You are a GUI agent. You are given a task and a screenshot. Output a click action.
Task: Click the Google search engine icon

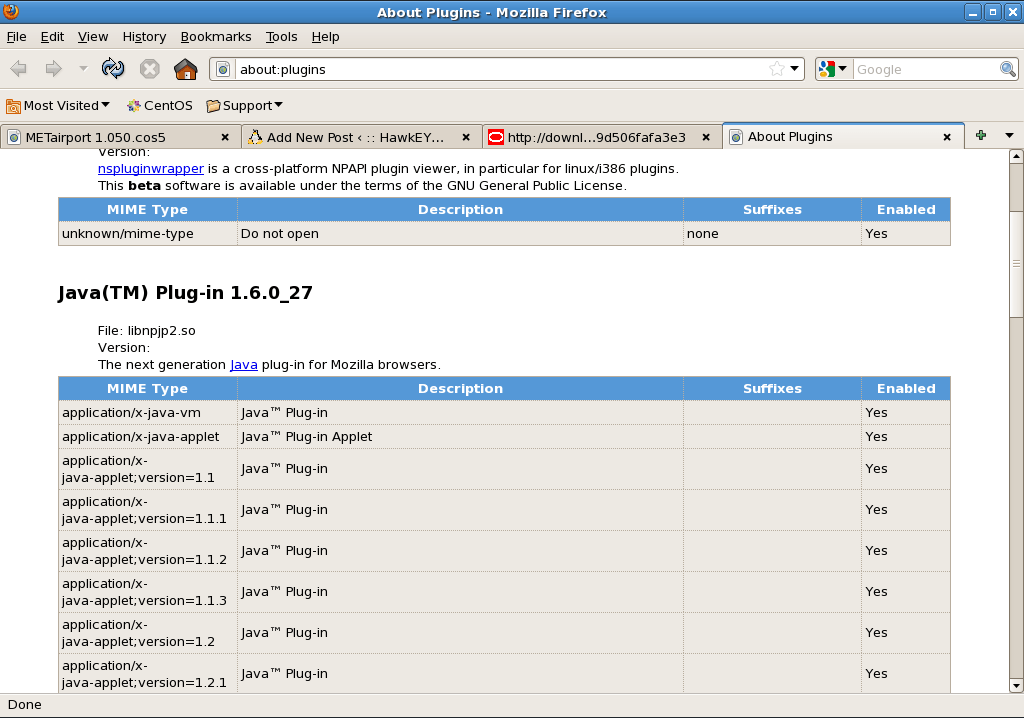pyautogui.click(x=829, y=68)
